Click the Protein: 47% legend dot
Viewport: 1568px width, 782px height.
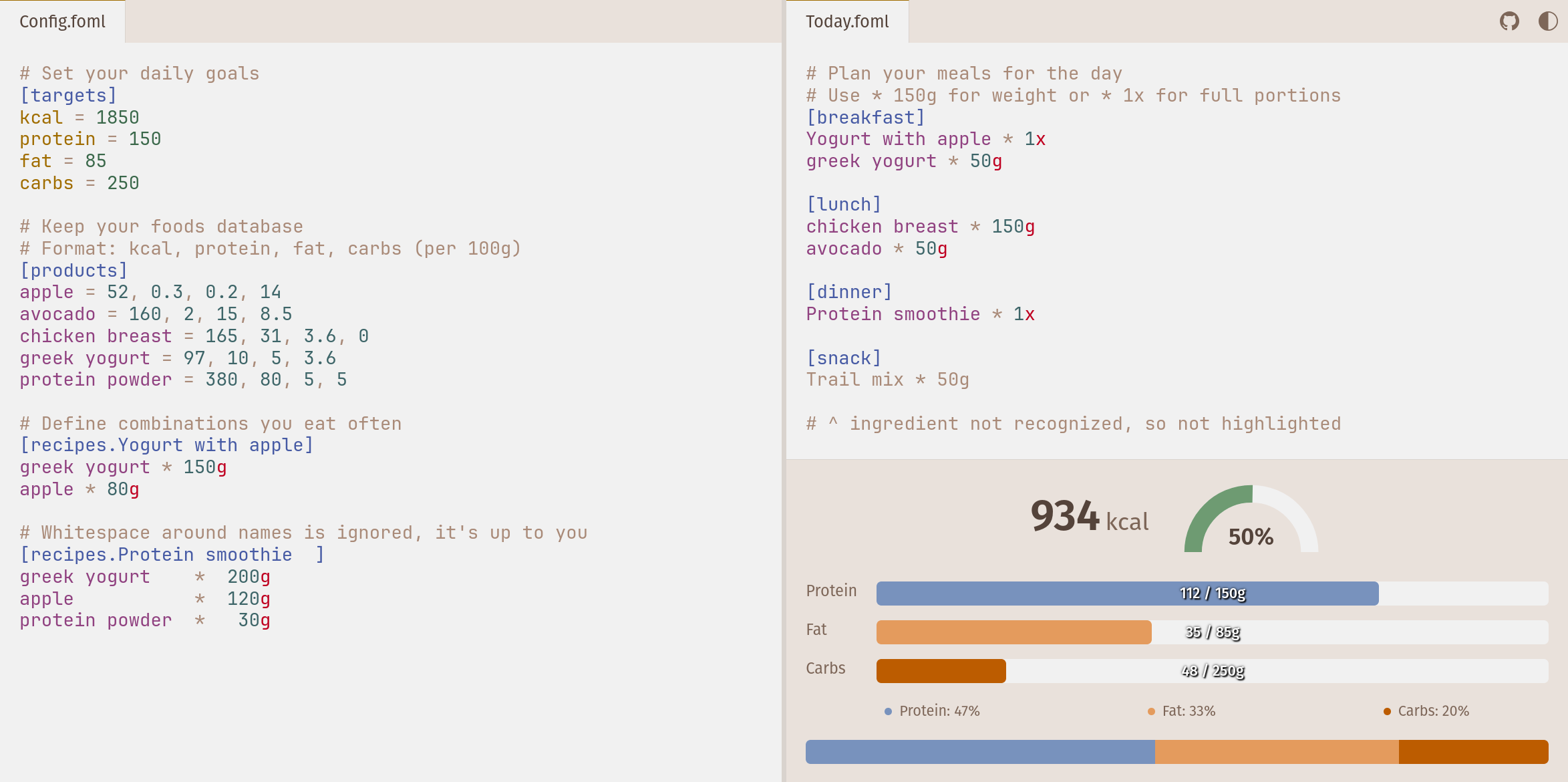888,711
